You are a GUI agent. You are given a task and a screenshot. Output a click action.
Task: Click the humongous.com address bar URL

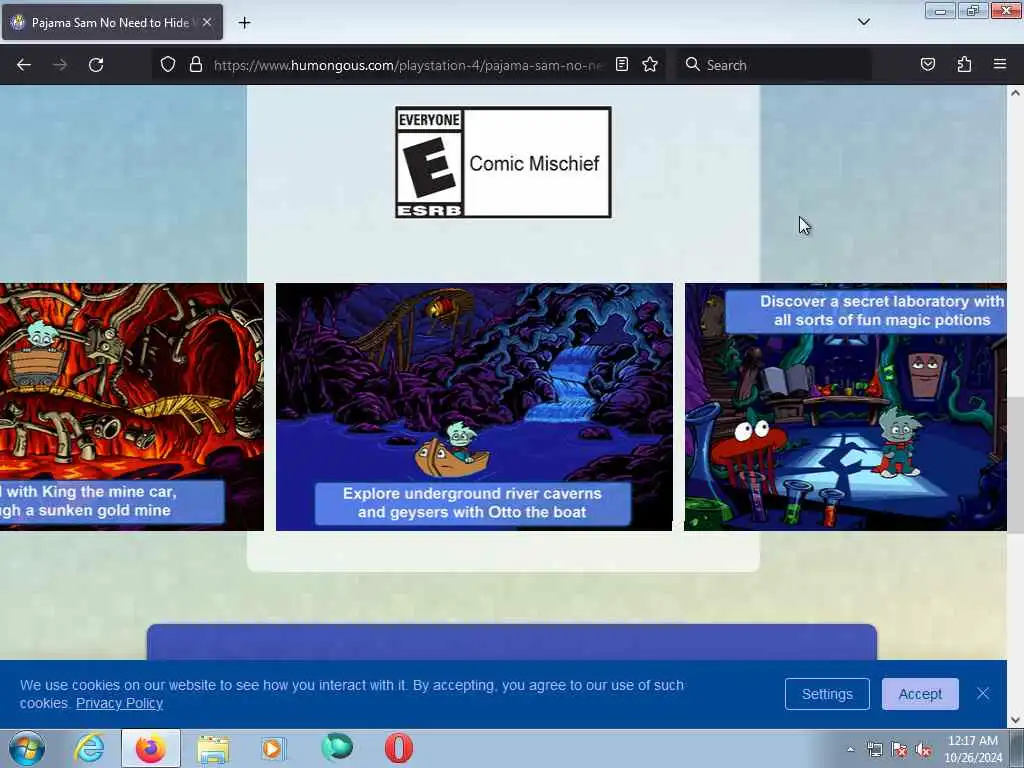click(408, 65)
